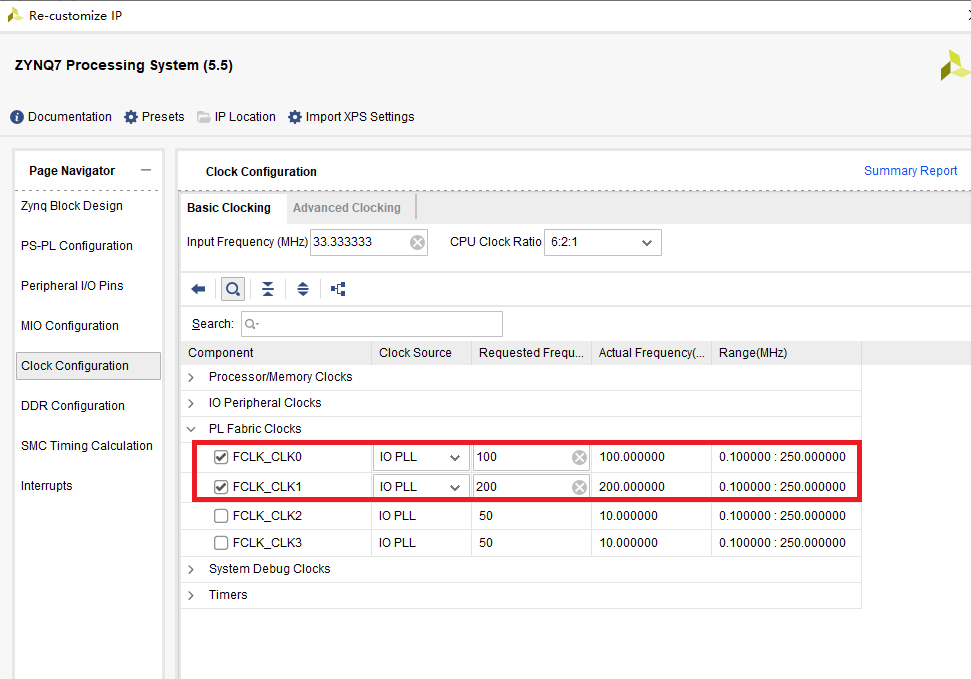Expand System Debug Clocks row
This screenshot has height=679, width=971.
coord(191,569)
